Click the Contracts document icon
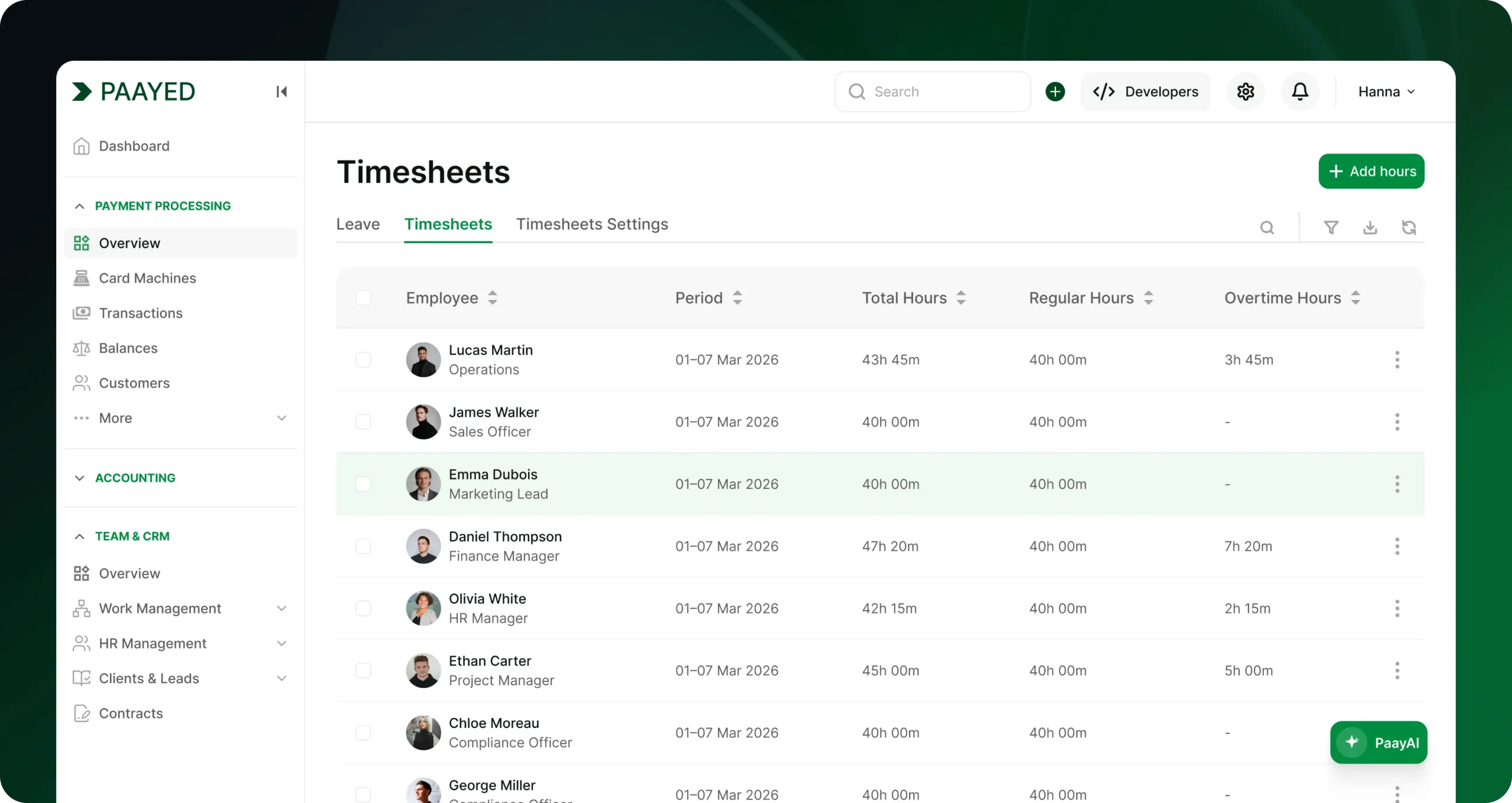Screen dimensions: 1512x803 (x=82, y=713)
